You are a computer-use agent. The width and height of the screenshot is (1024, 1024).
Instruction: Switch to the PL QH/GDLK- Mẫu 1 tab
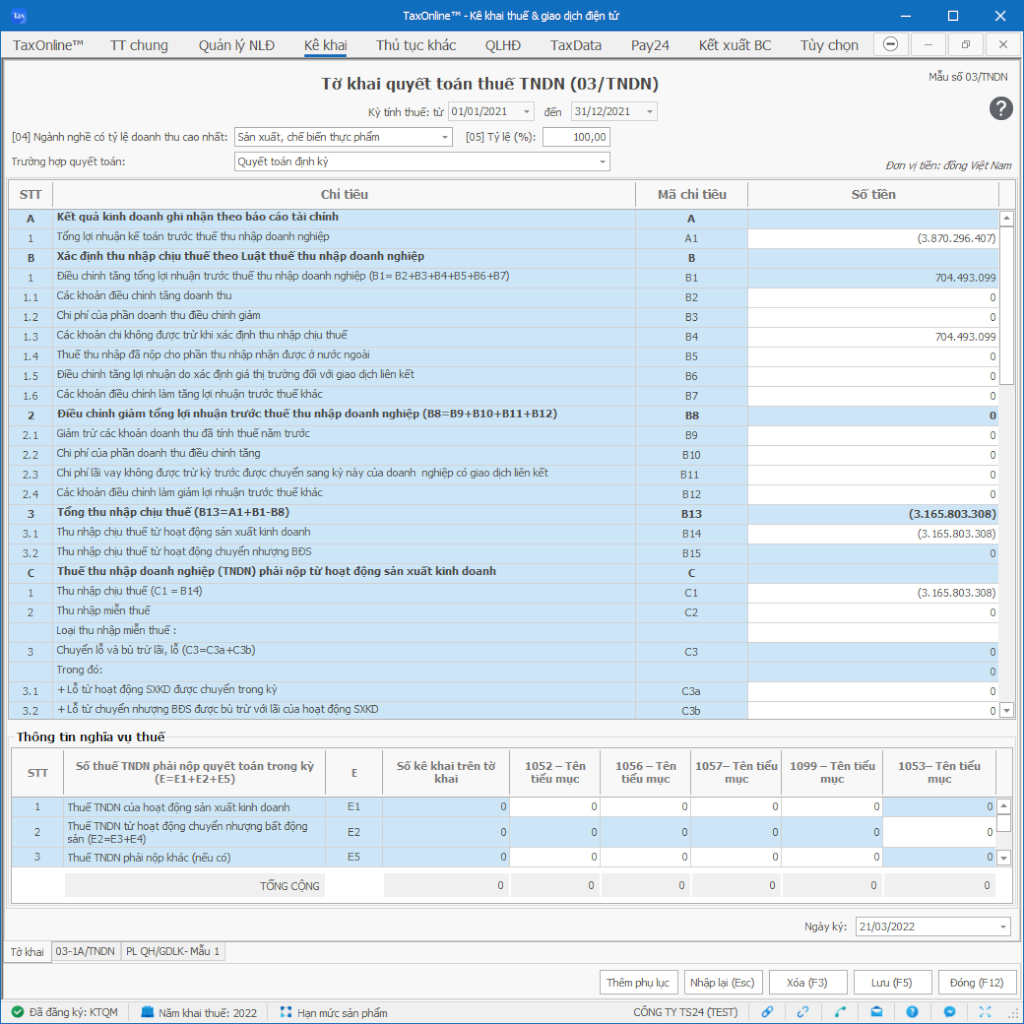tap(173, 951)
